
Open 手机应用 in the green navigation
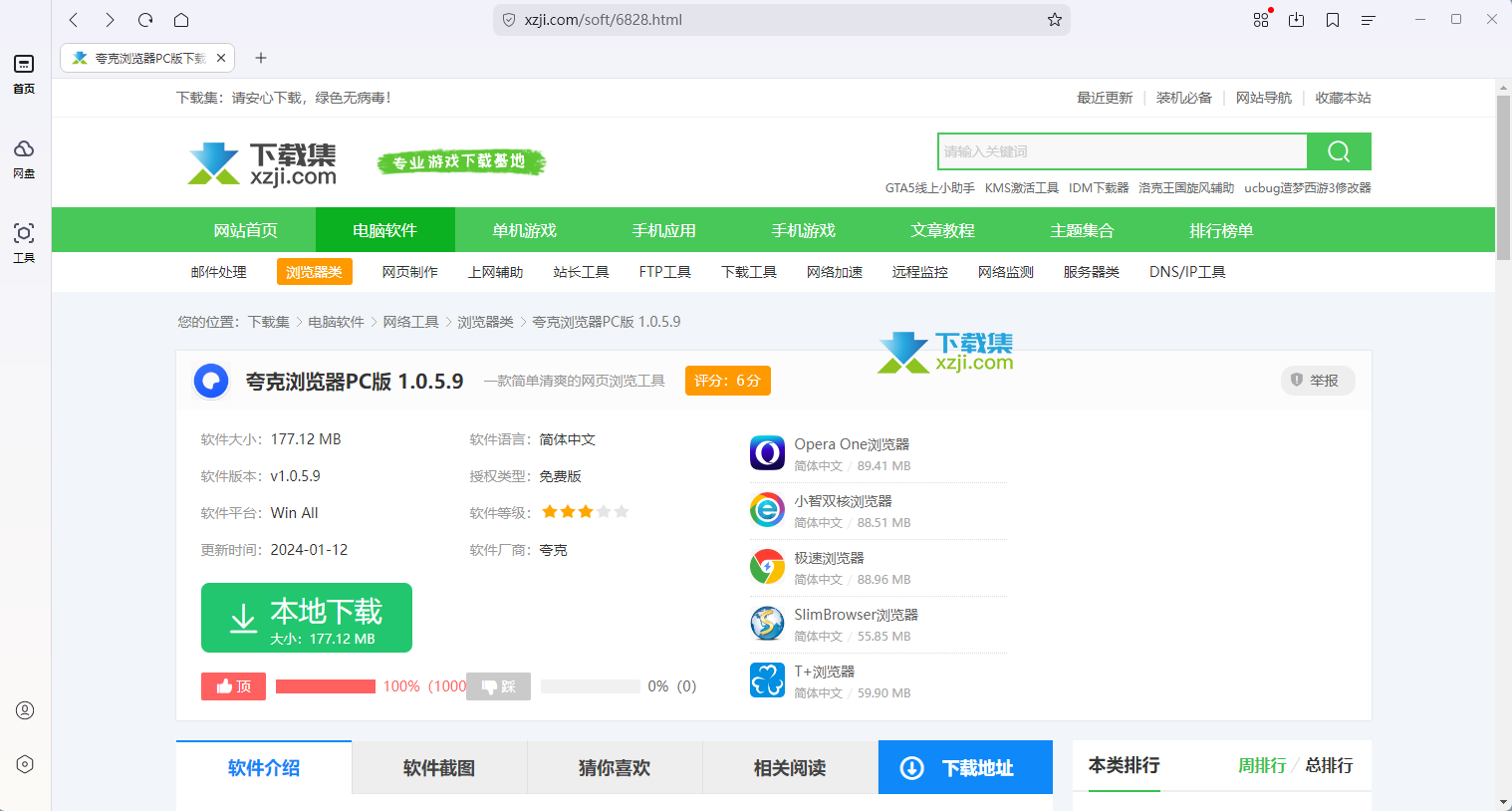point(664,230)
